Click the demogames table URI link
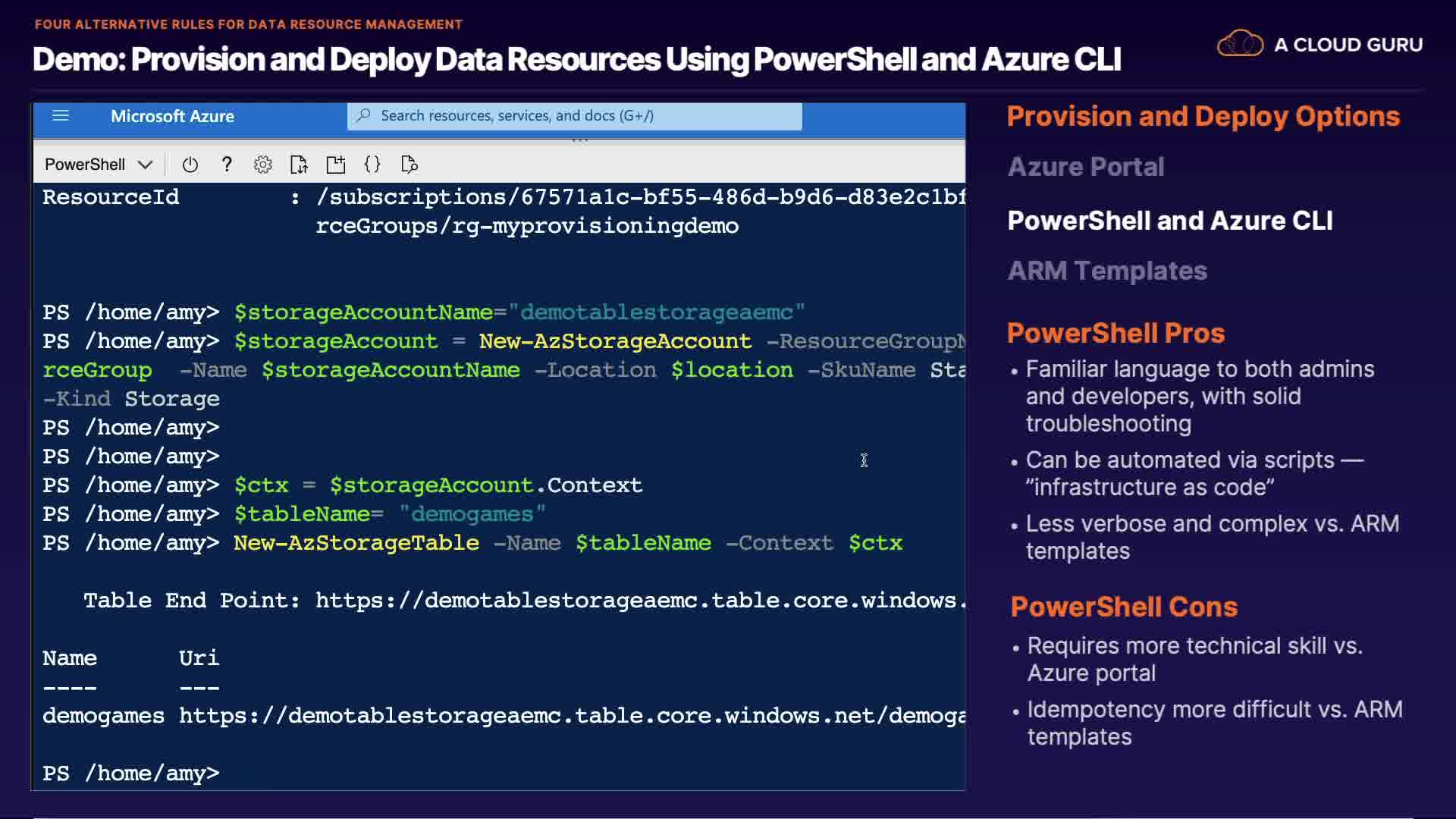The width and height of the screenshot is (1456, 819). (571, 716)
